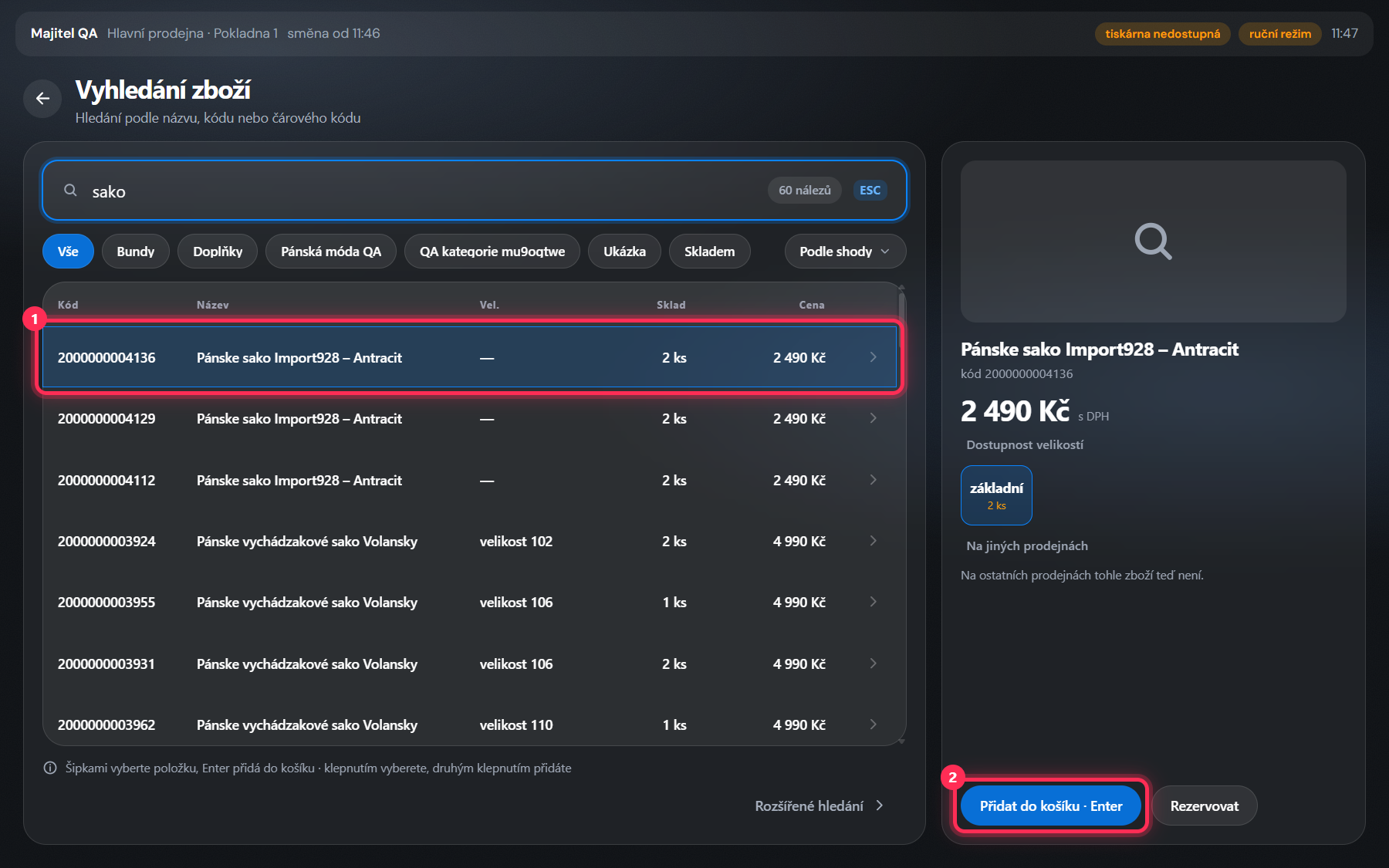Go back with the arrow button
This screenshot has height=868, width=1389.
(42, 99)
